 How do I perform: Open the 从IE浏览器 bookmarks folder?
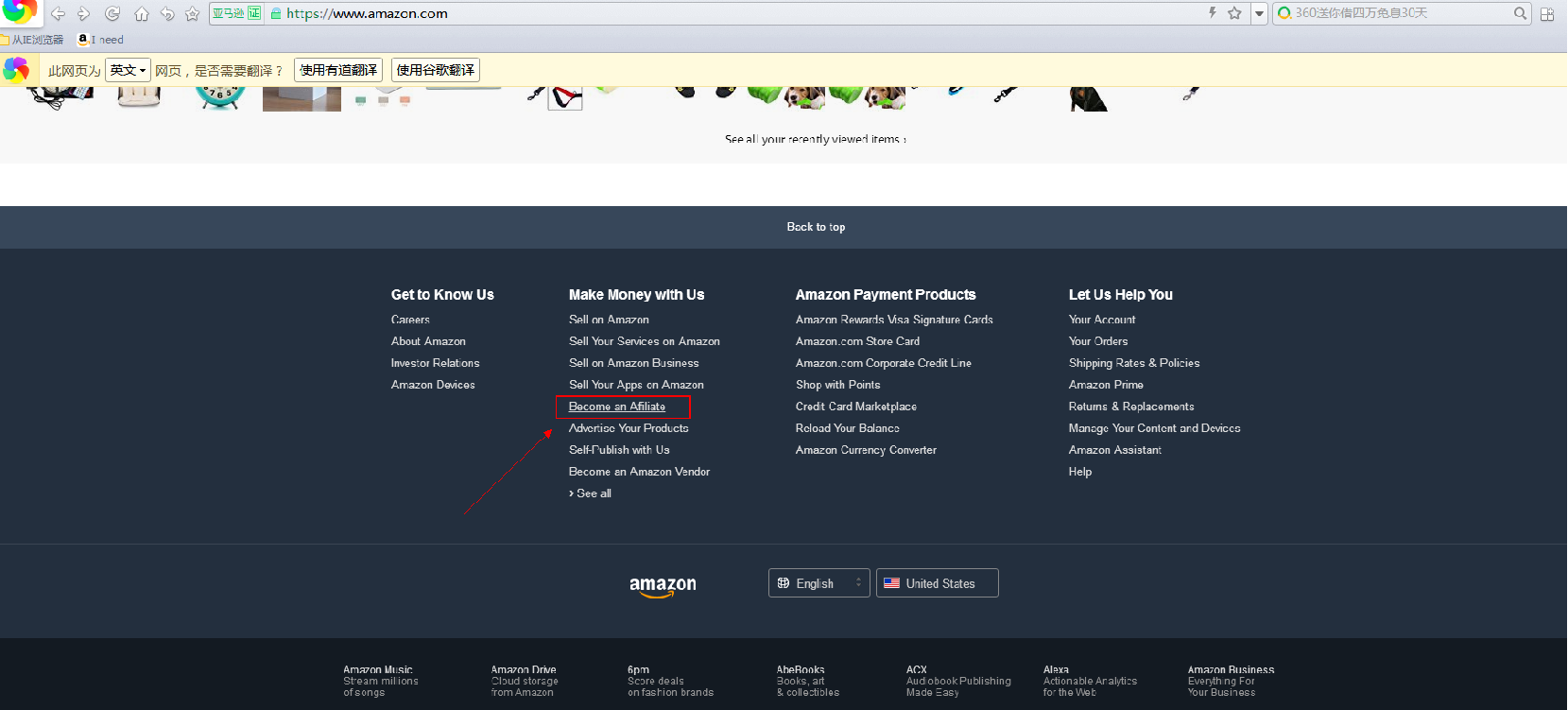(32, 40)
